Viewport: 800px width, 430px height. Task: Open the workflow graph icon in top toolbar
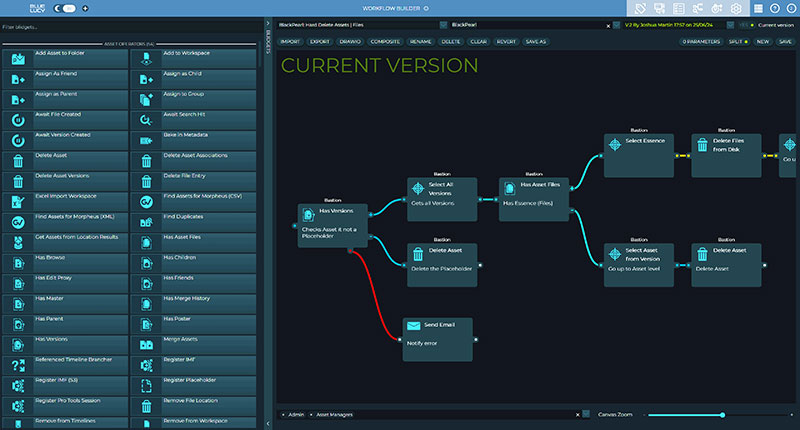(x=697, y=8)
